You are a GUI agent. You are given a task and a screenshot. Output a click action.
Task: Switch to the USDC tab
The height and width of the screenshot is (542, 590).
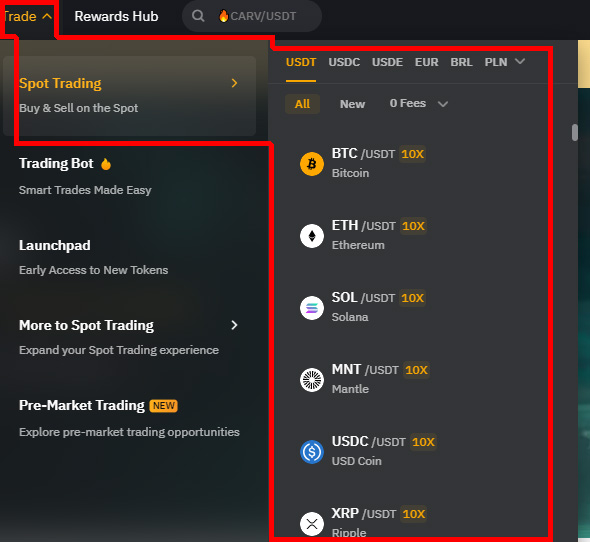344,62
